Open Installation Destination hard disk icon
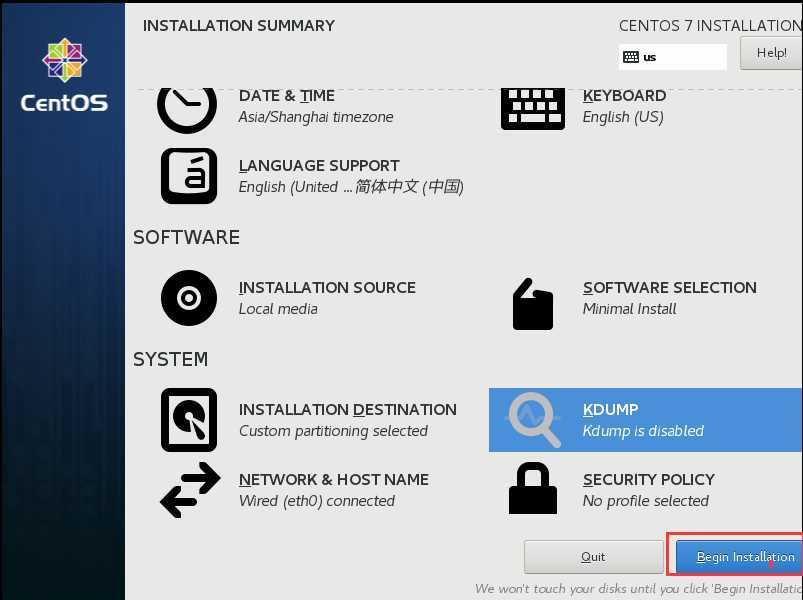Screen dimensions: 803x600 pos(189,420)
